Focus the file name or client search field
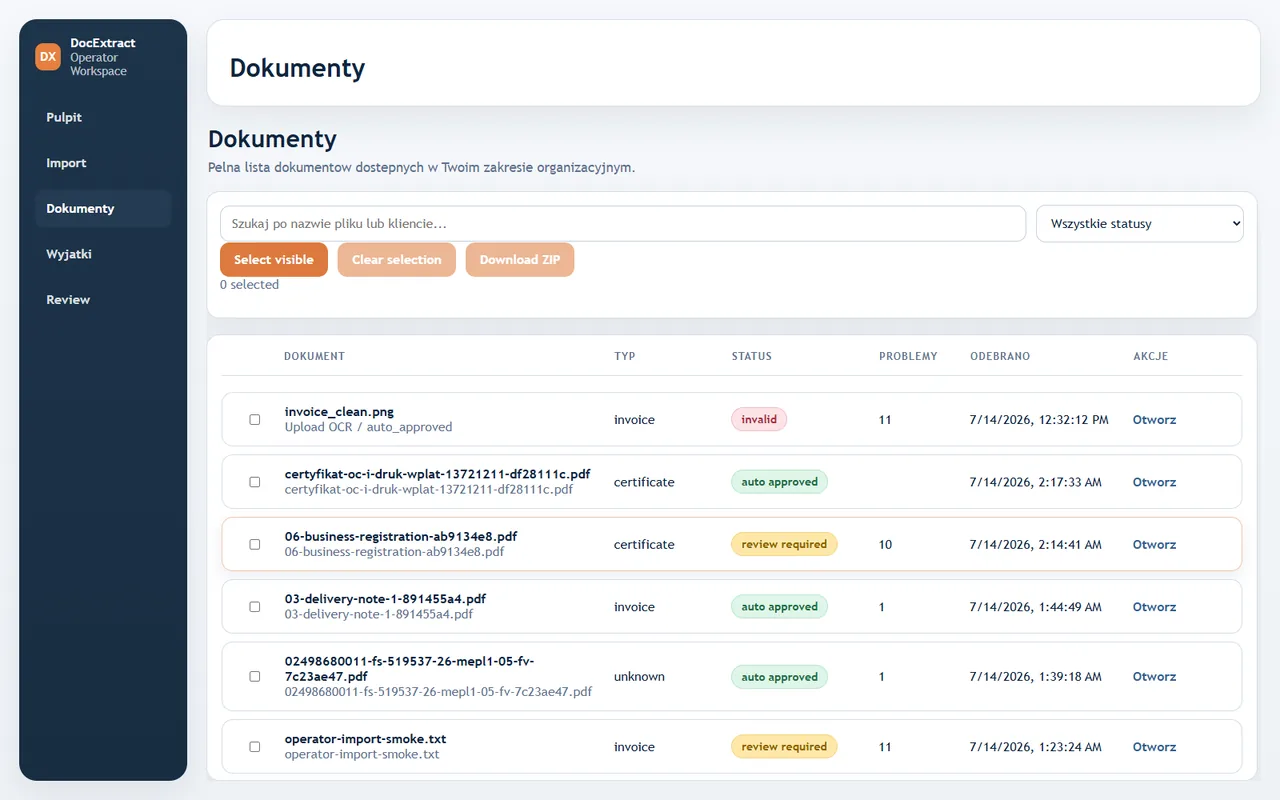The width and height of the screenshot is (1280, 800). pyautogui.click(x=623, y=224)
